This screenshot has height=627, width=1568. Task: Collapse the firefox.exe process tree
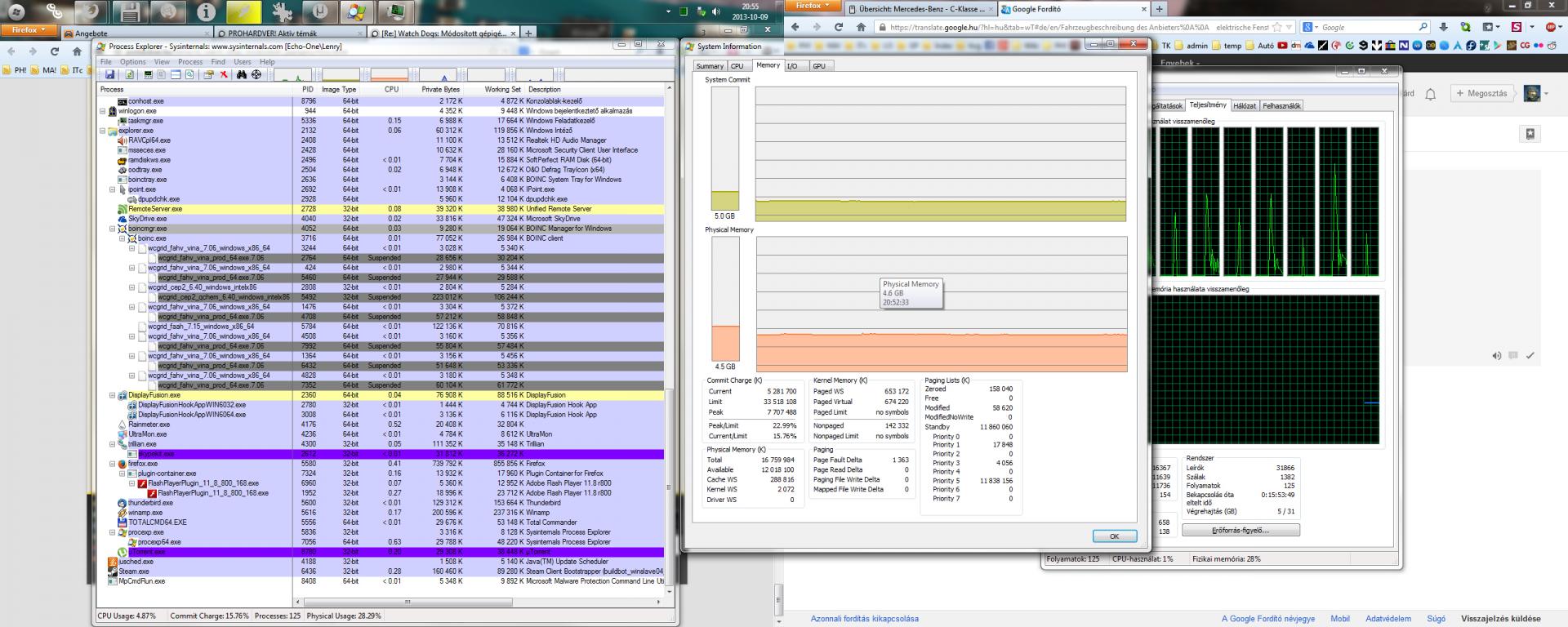click(113, 464)
